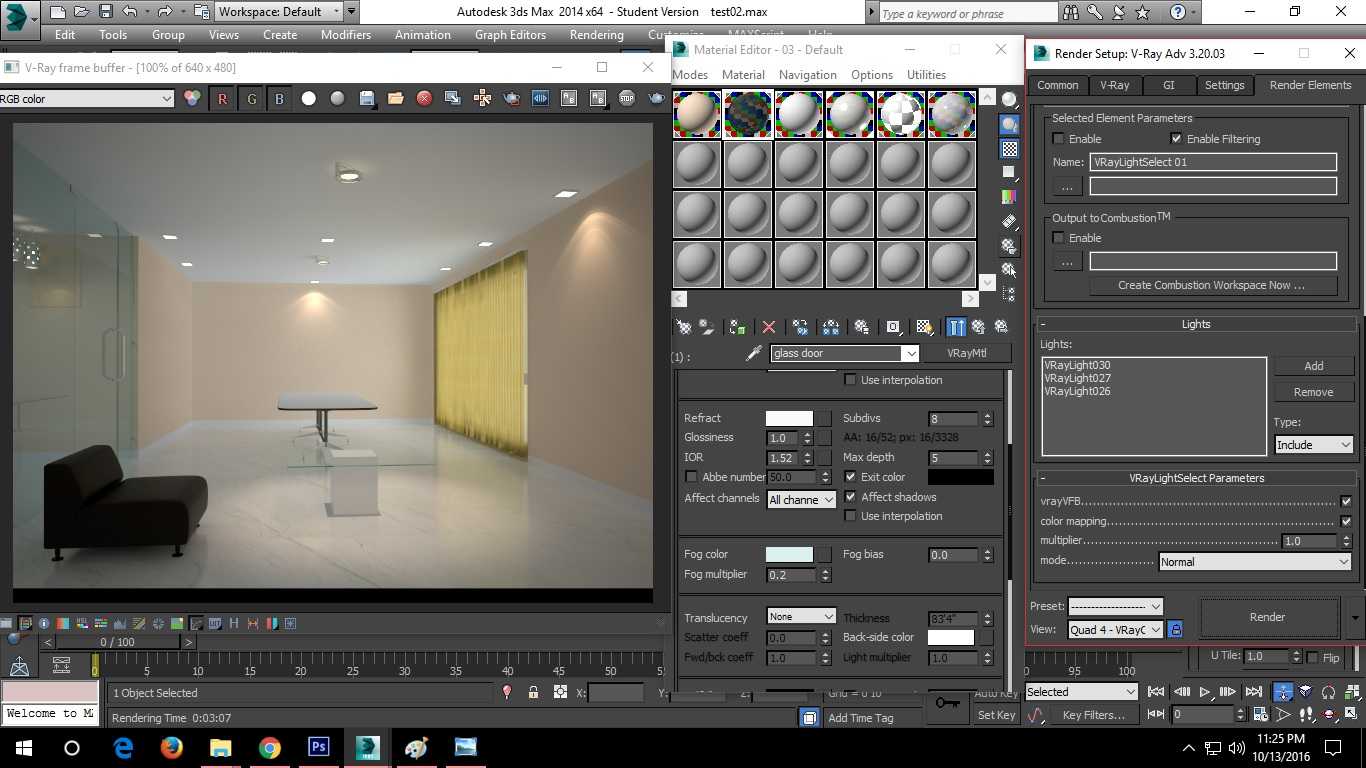Click Add button in Lights section
The height and width of the screenshot is (768, 1366).
point(1314,366)
